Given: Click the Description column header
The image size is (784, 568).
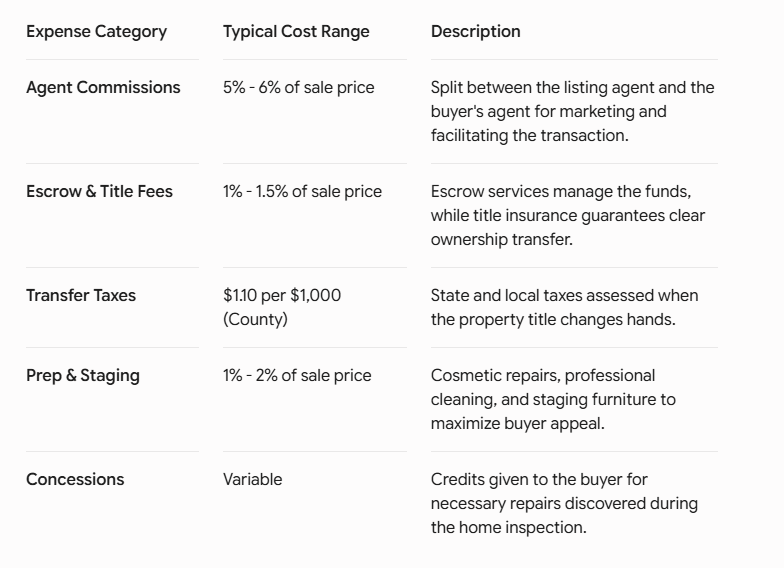Looking at the screenshot, I should [476, 32].
